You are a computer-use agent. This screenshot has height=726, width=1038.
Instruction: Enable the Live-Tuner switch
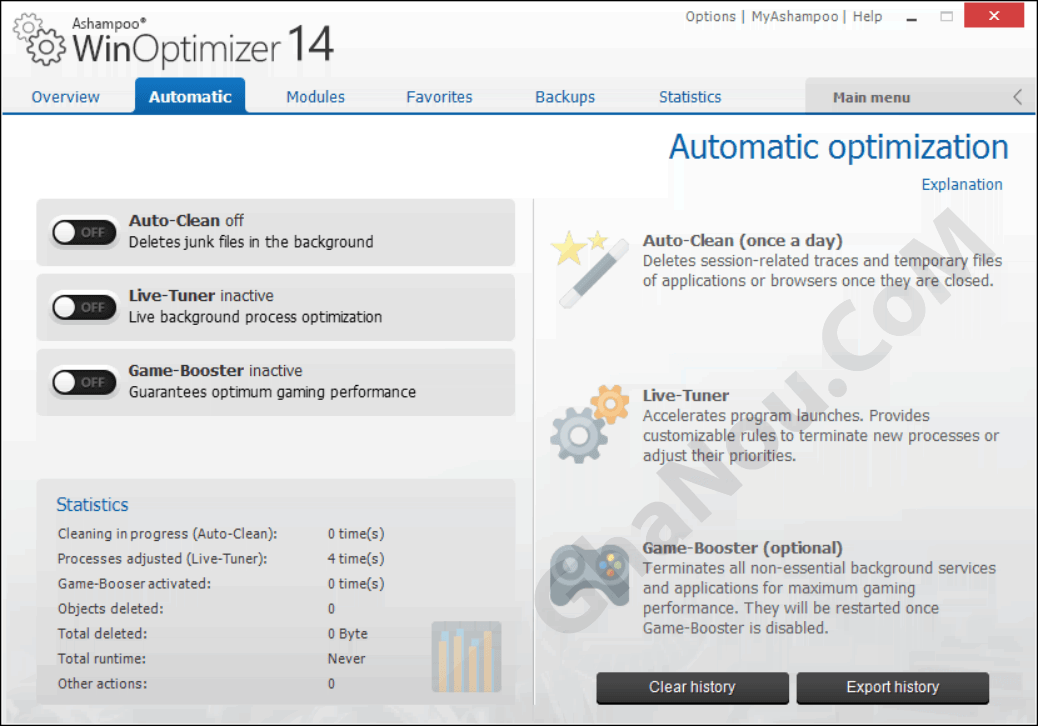(83, 307)
